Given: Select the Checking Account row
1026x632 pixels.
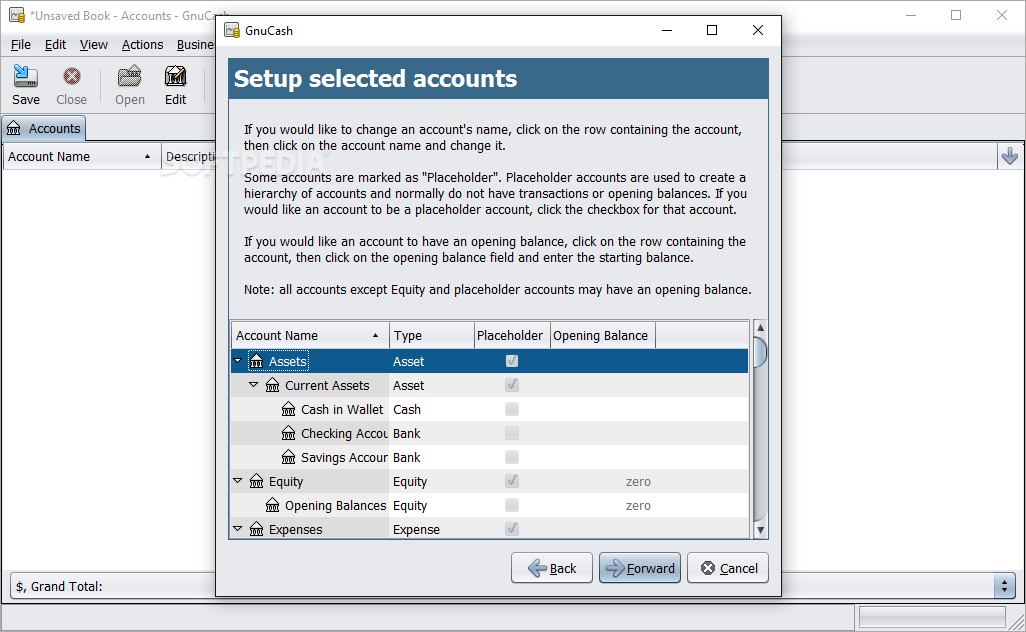Looking at the screenshot, I should 489,433.
